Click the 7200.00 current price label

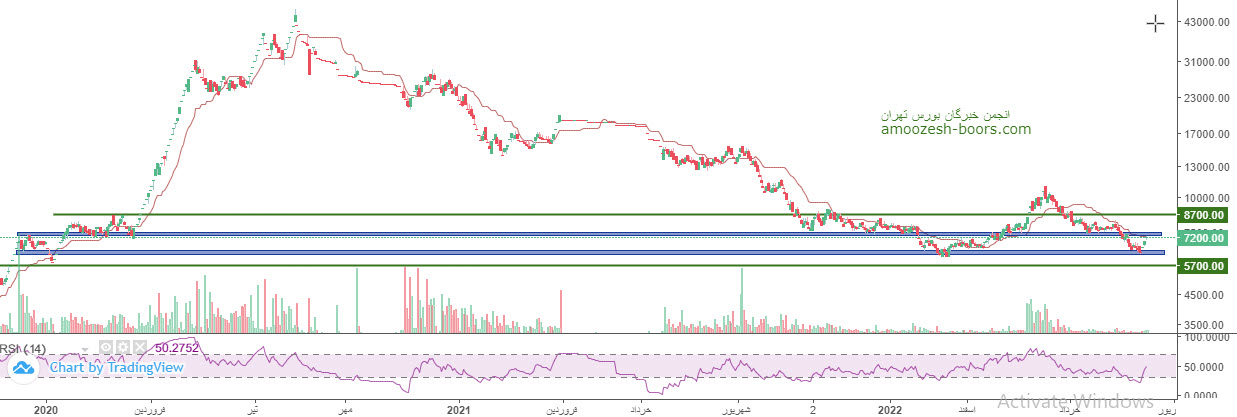1202,239
